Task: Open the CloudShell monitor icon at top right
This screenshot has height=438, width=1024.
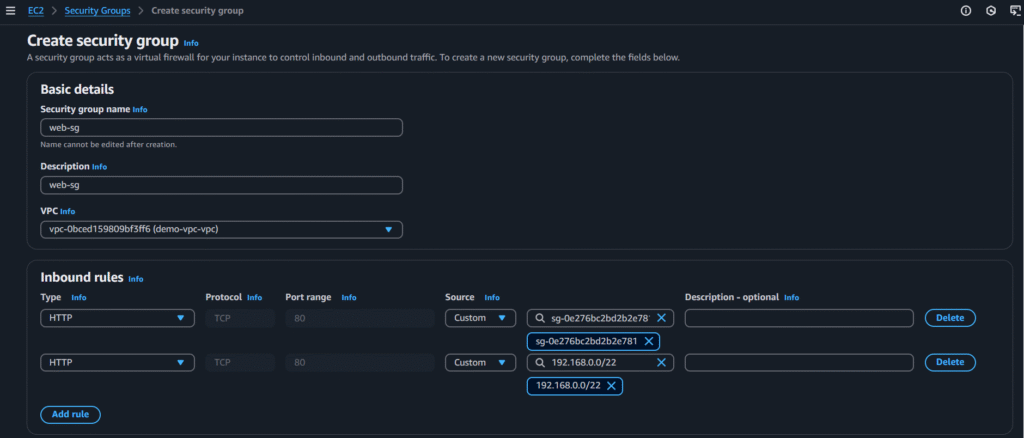Action: tap(1015, 11)
